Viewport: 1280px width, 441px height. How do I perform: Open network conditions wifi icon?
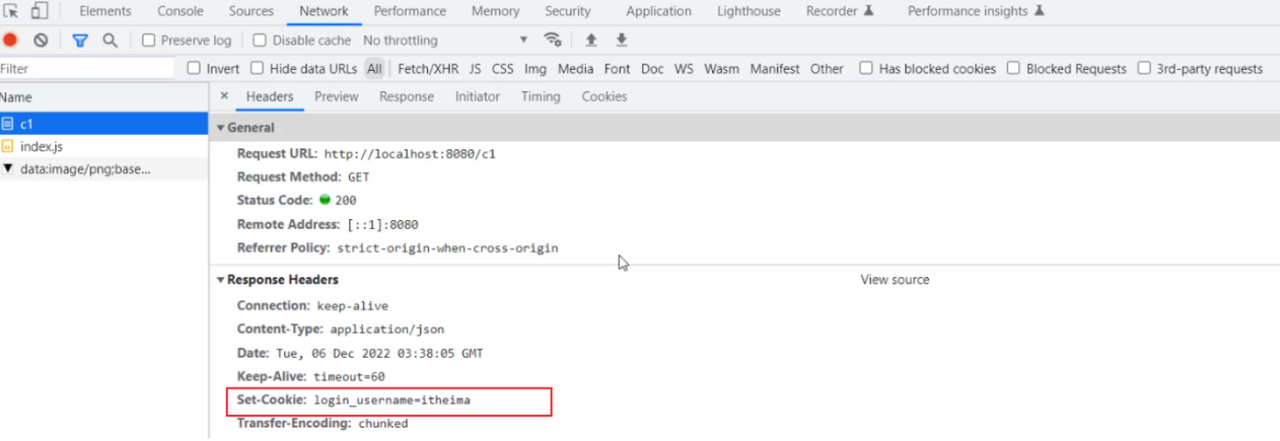552,40
